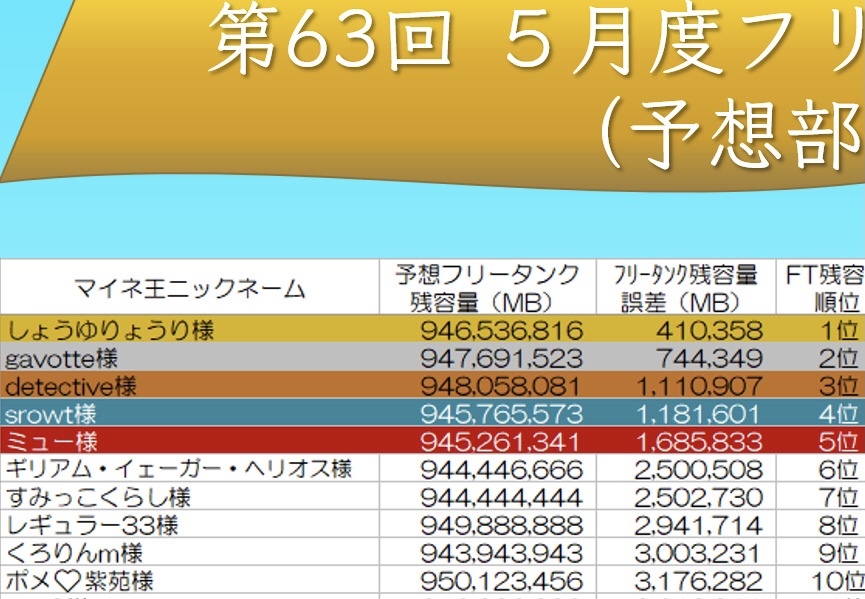Click the 予想フリータンク残容量(MB) header
Screen dimensions: 865x599
pos(487,287)
